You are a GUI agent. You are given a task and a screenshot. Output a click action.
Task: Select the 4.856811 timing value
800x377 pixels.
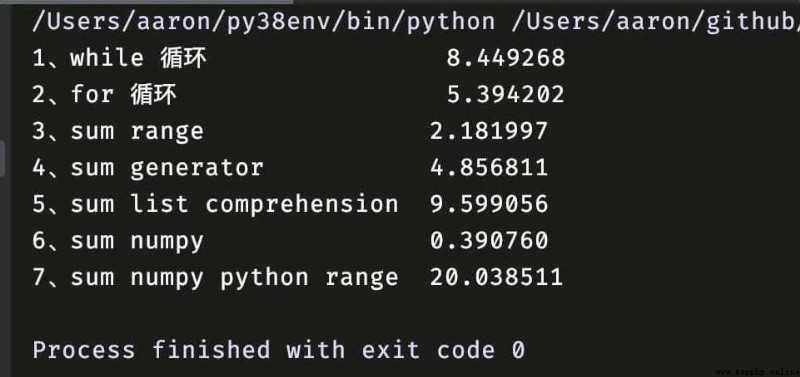click(489, 168)
